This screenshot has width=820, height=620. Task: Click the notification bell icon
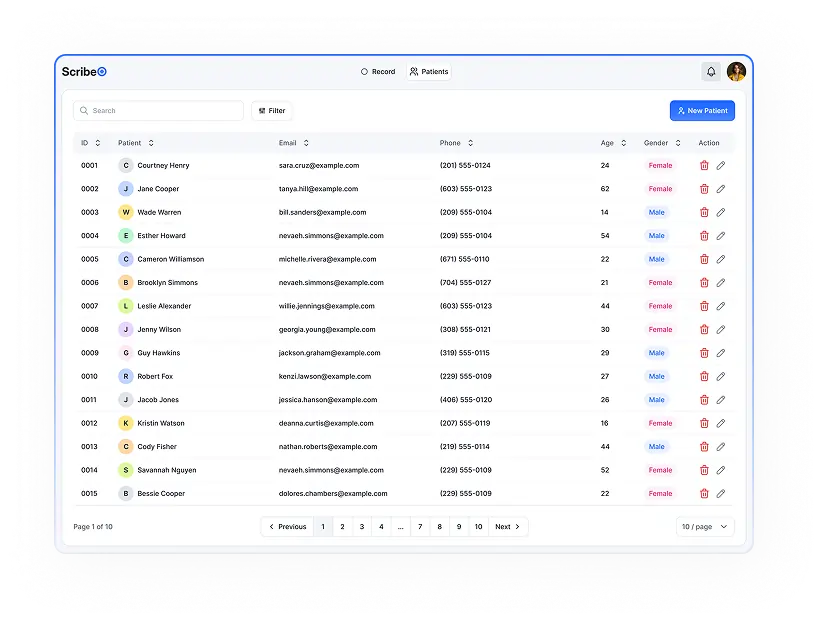tap(711, 72)
